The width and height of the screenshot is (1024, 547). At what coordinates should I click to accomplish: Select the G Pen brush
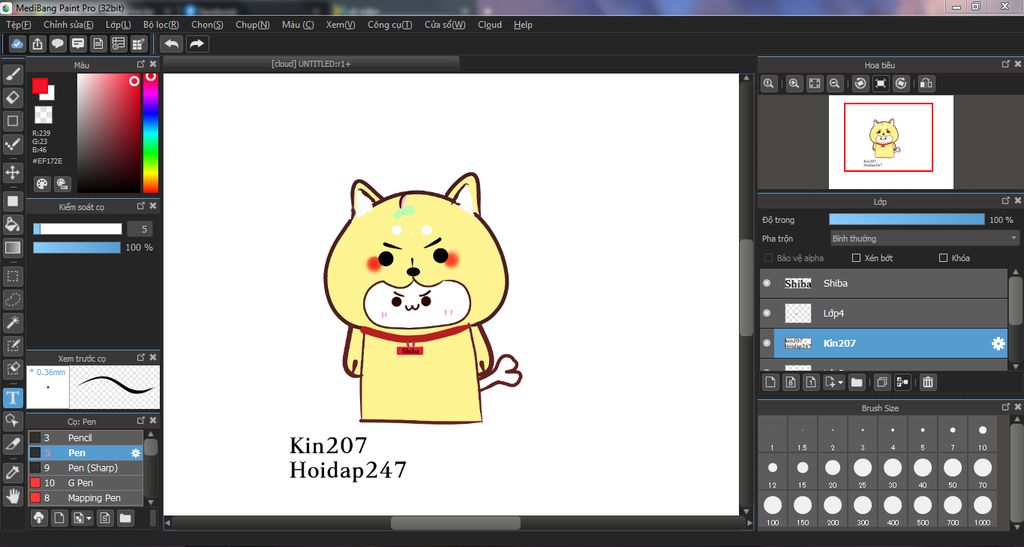(85, 483)
